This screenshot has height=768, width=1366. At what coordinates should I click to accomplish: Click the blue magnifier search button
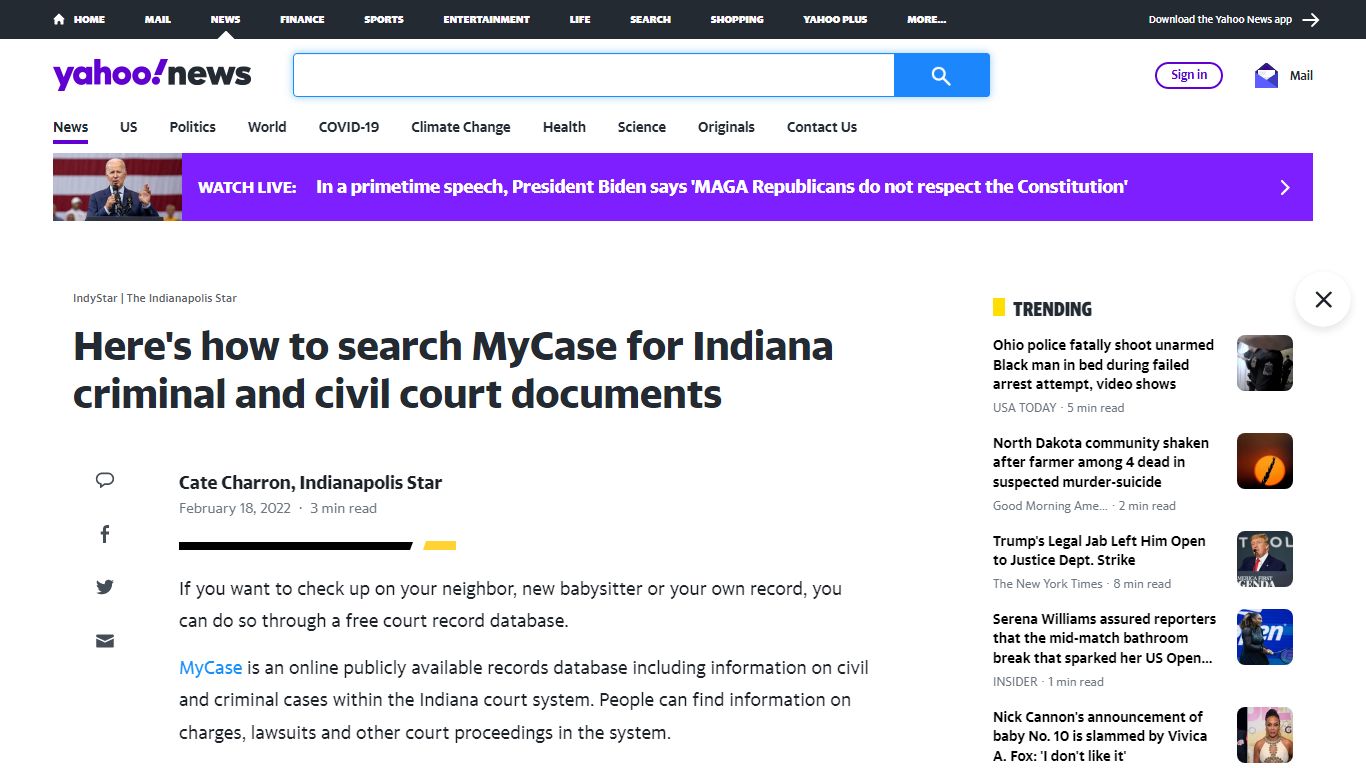click(941, 75)
